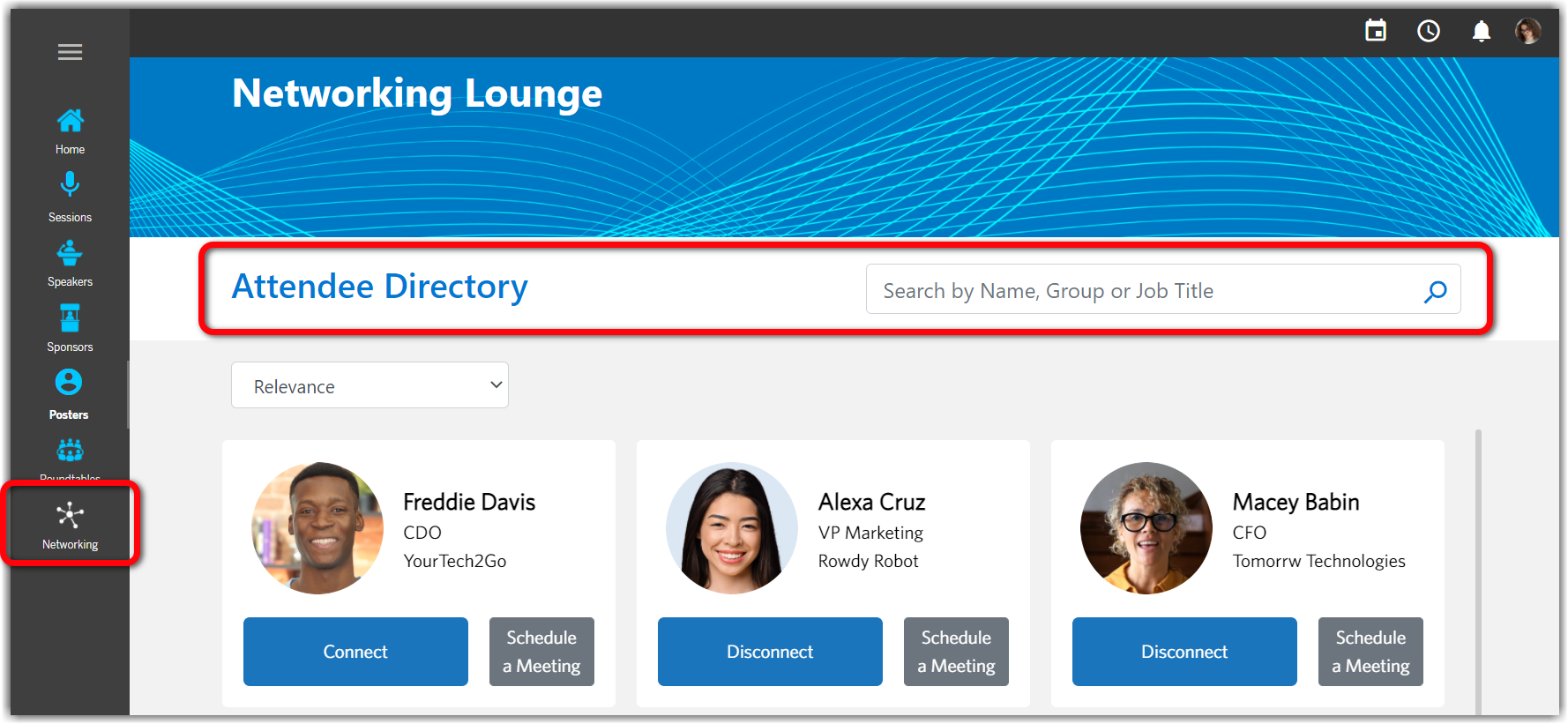Connect with Freddie Davis
This screenshot has width=1568, height=724.
(355, 652)
